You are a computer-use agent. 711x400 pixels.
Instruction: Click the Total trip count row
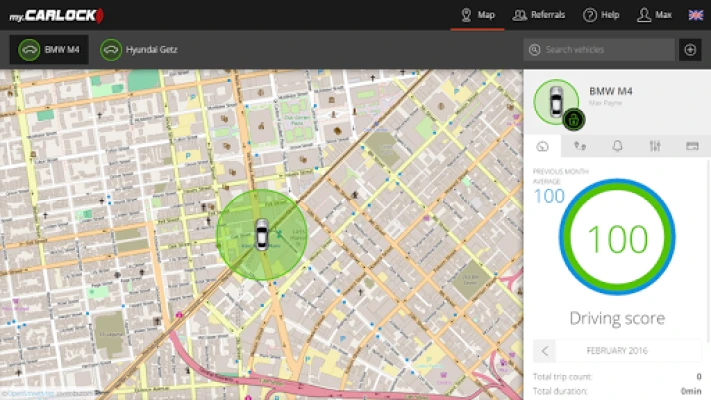617,376
